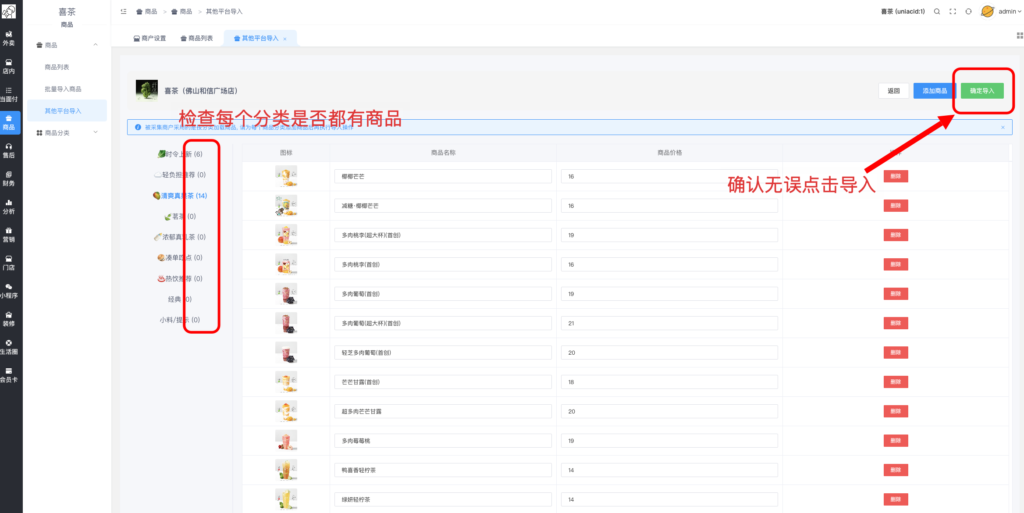Open the 售后 sidebar section
The width and height of the screenshot is (1024, 513).
tap(8, 150)
